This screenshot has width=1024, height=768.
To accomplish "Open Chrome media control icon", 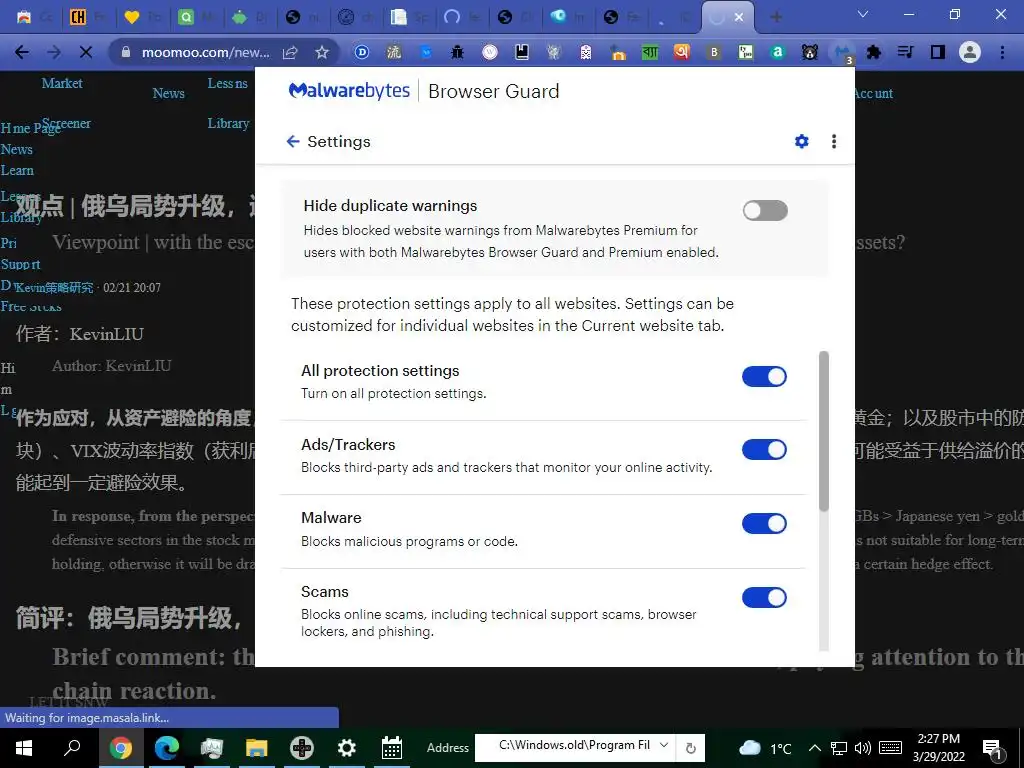I will click(x=906, y=52).
